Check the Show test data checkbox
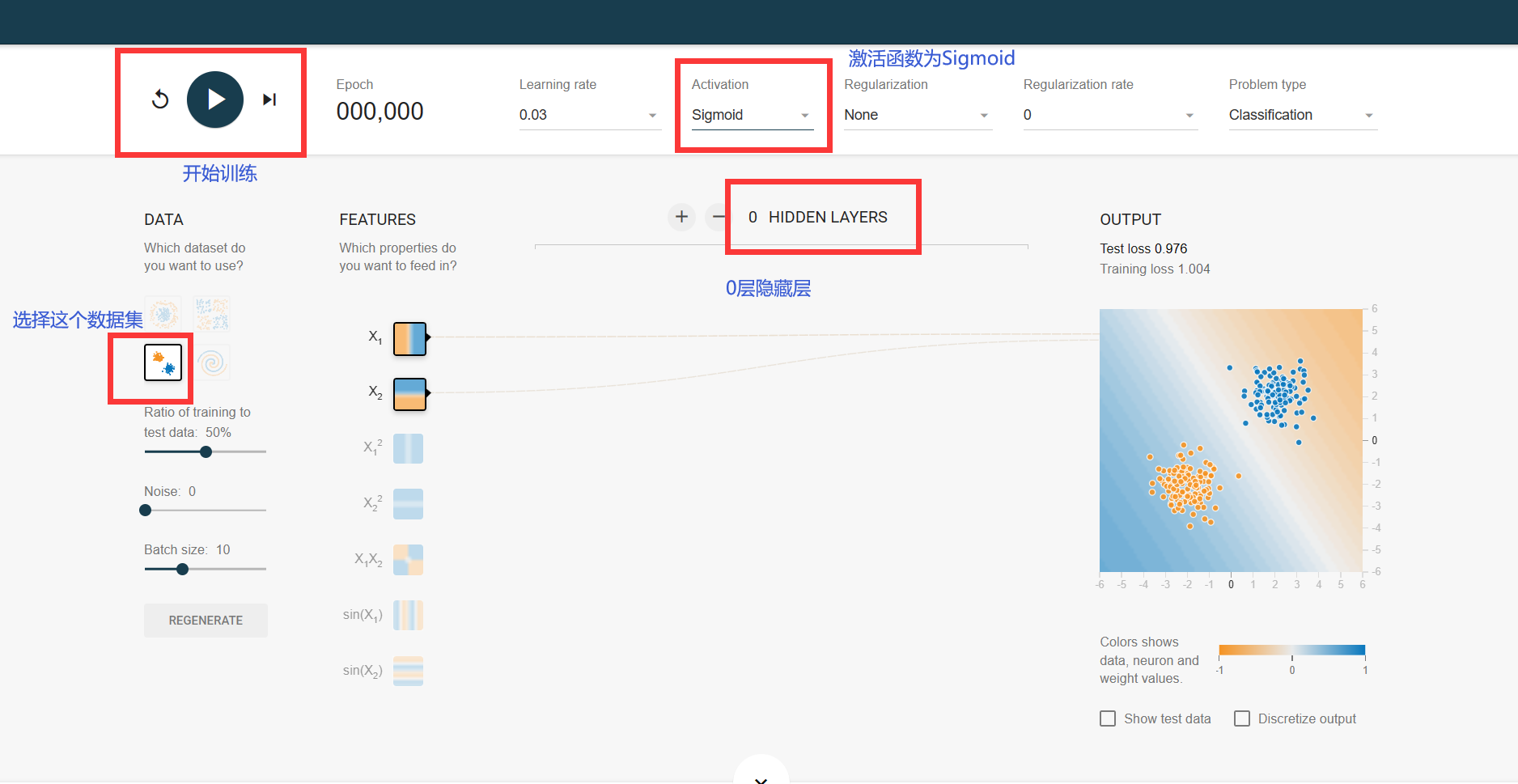 tap(1108, 718)
